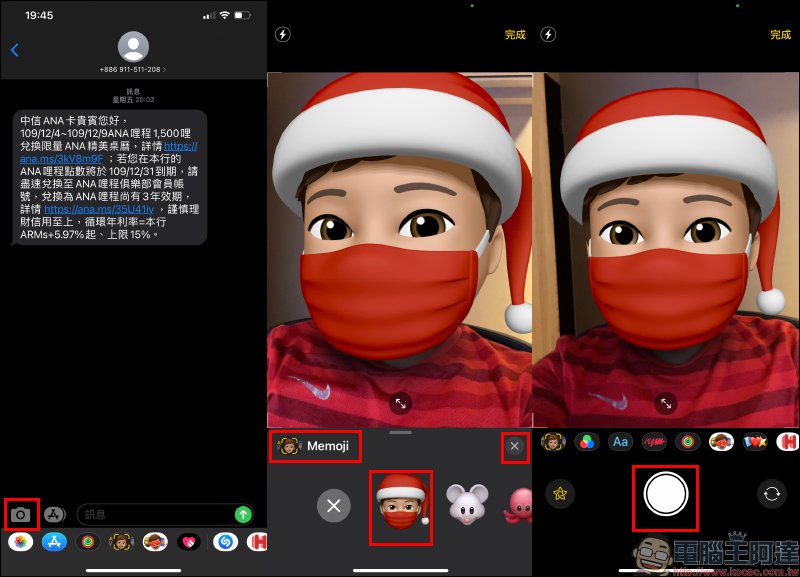Open contact avatar for the sender
800x577 pixels.
click(133, 46)
